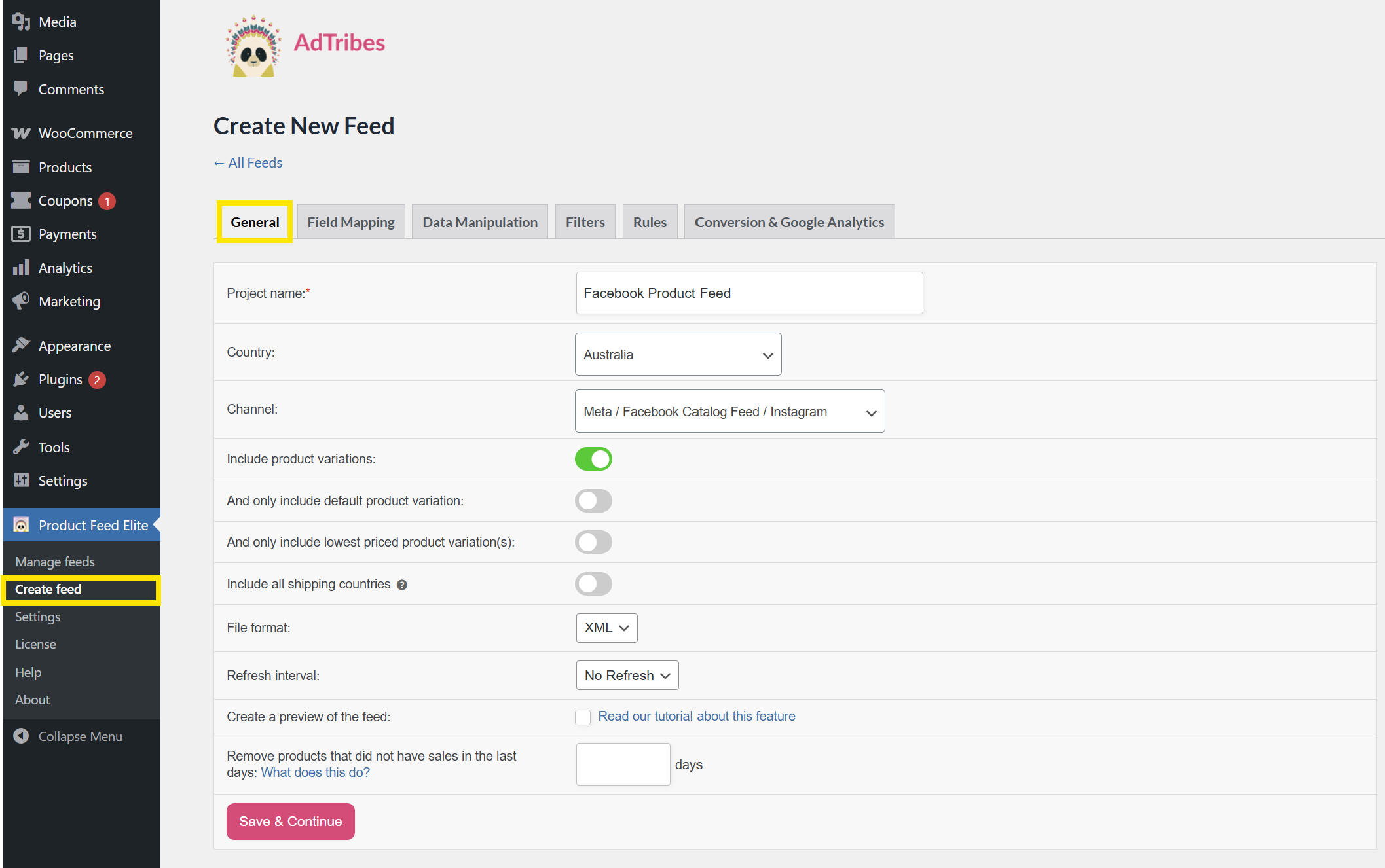Click the Analytics bar chart icon
This screenshot has width=1385, height=868.
(21, 268)
